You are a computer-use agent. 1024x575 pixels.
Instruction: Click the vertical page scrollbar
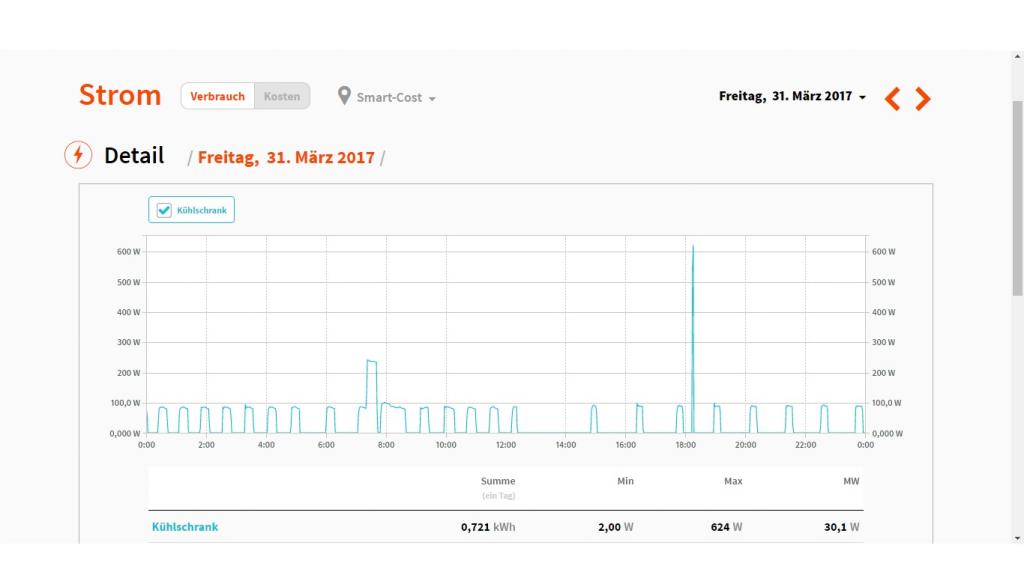click(1017, 200)
